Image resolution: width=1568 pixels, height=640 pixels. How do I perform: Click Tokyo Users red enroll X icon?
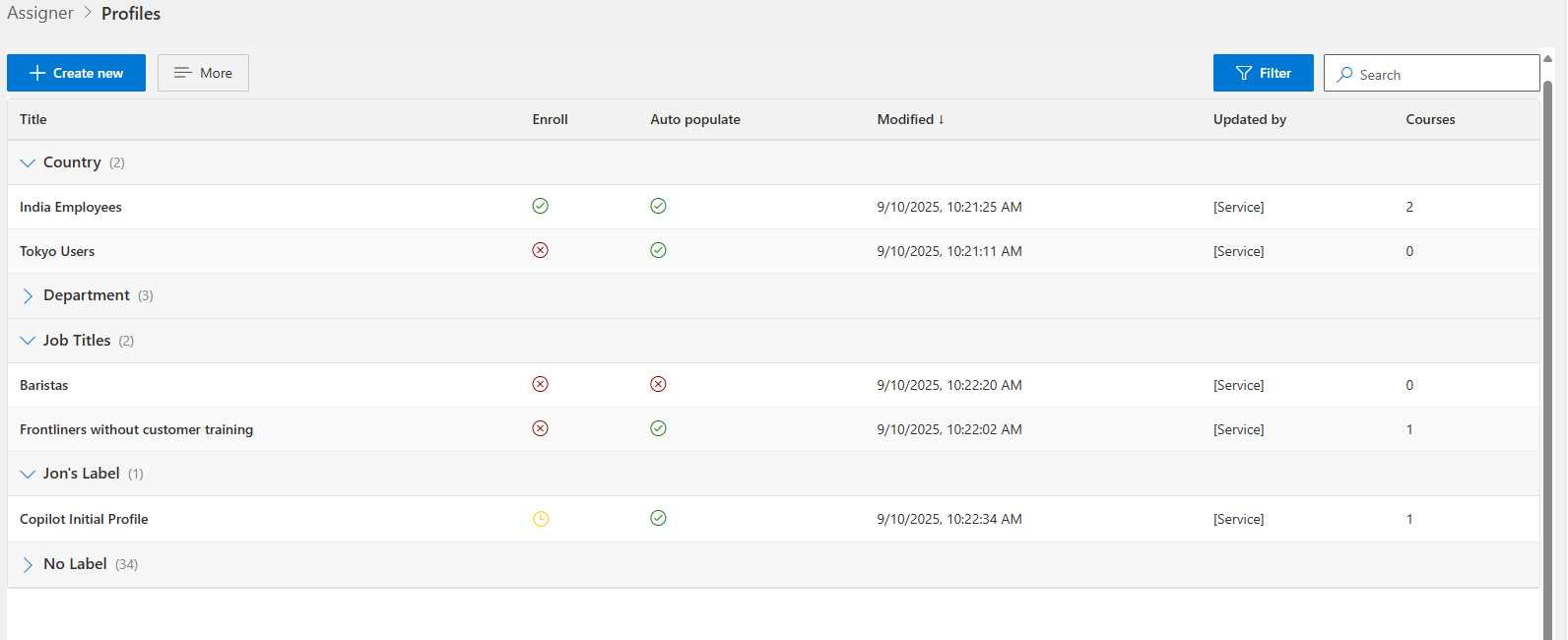pyautogui.click(x=540, y=250)
